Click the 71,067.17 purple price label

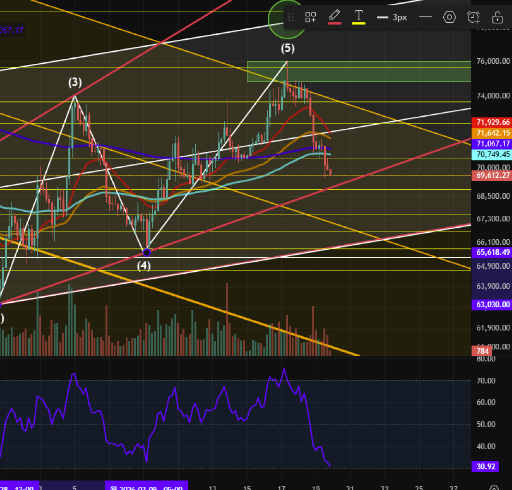click(x=493, y=144)
